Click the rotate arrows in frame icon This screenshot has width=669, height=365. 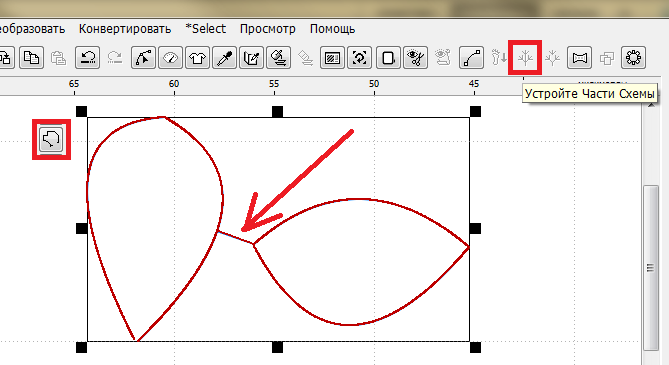pyautogui.click(x=360, y=58)
